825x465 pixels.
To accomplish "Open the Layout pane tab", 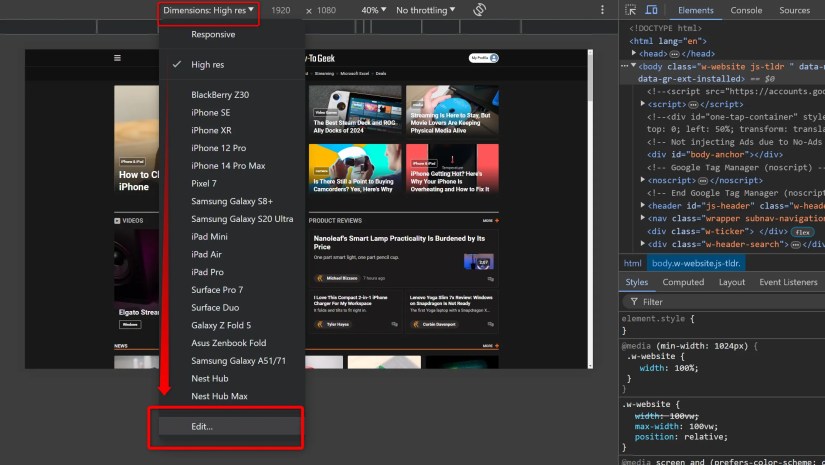I will coord(732,282).
